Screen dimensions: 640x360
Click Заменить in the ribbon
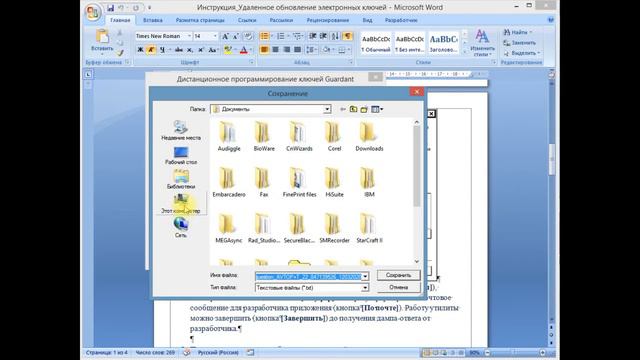(519, 42)
